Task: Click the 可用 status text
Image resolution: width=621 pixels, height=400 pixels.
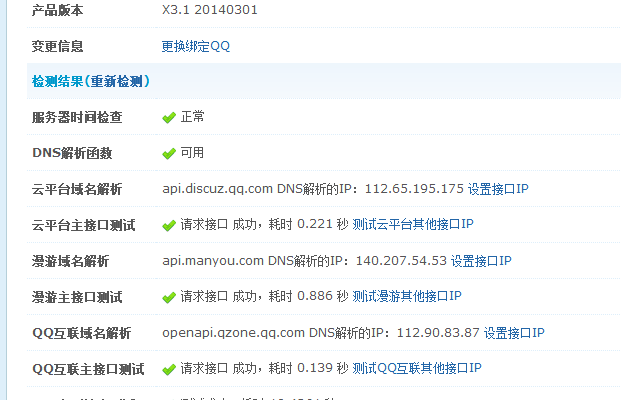Action: (x=192, y=153)
